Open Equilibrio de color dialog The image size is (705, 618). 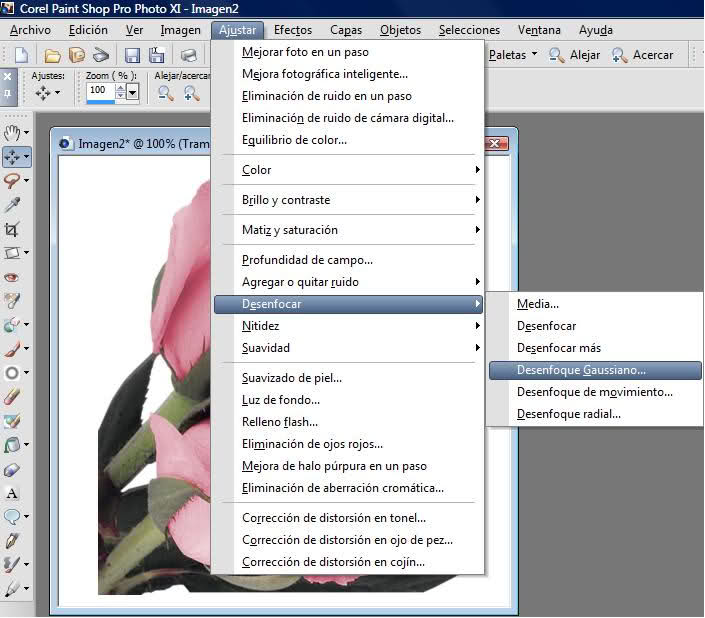click(x=348, y=140)
